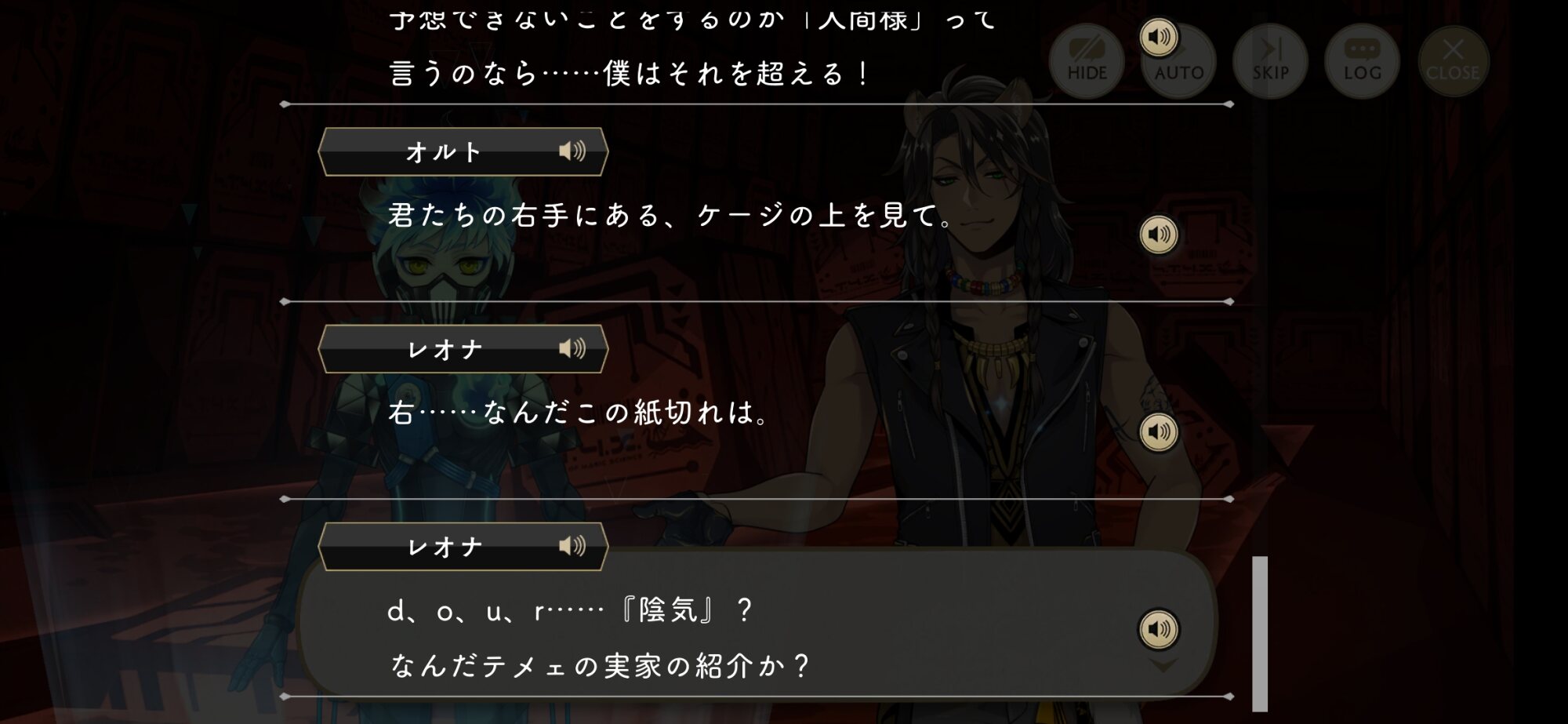Screen dimensions: 1568x724
Task: Tap speaker icon on オルト name tag
Action: click(572, 151)
